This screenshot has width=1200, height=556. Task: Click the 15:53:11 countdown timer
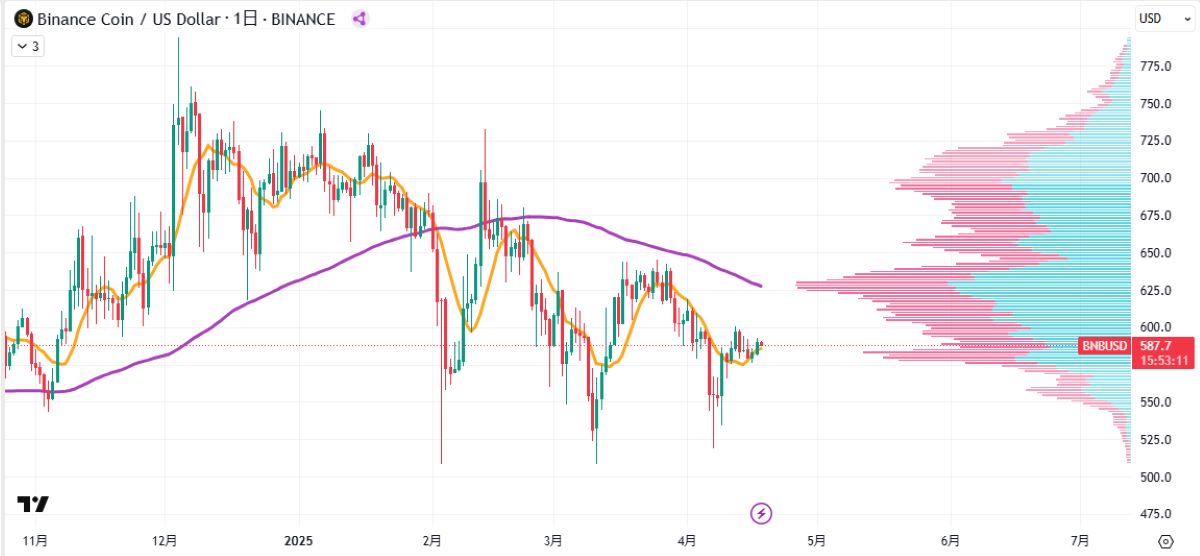(x=1162, y=360)
